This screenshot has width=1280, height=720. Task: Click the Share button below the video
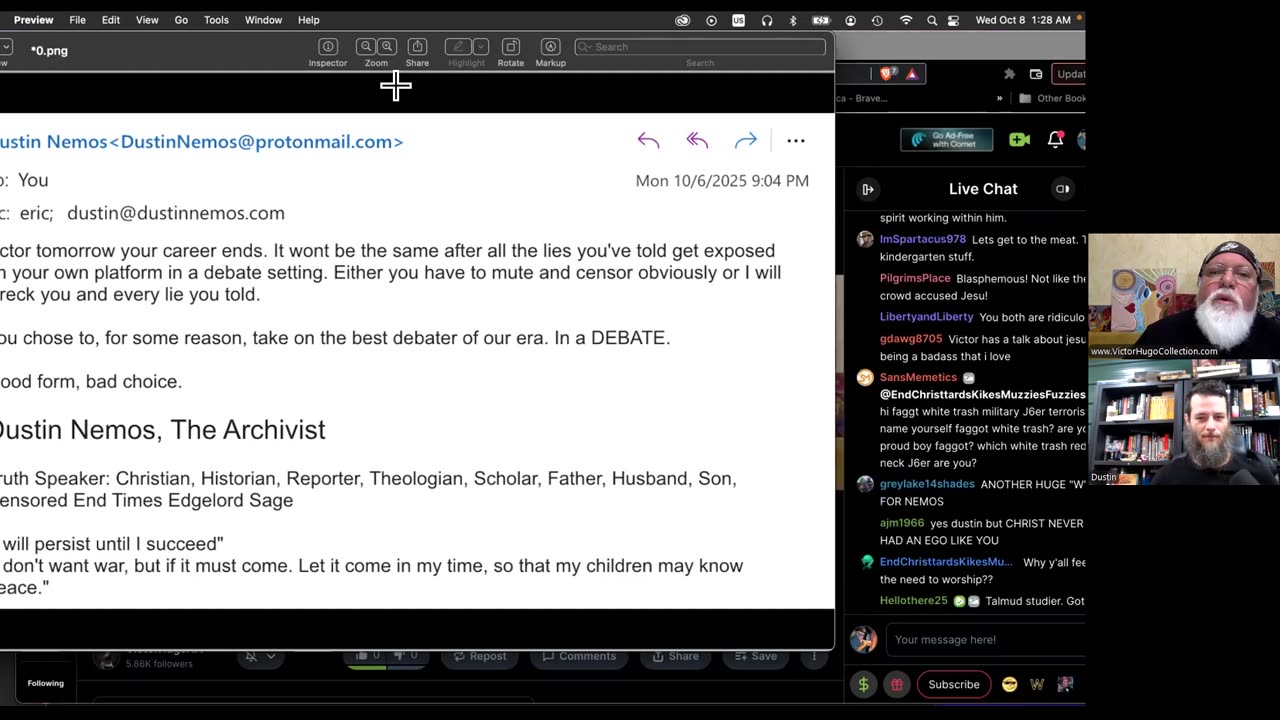pyautogui.click(x=676, y=656)
